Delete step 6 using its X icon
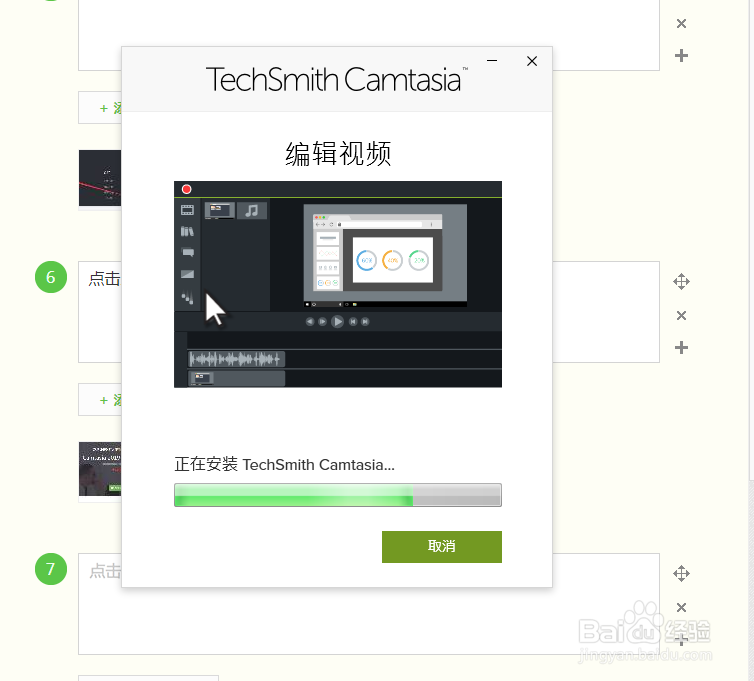Screen dimensions: 754x681 coord(681,315)
